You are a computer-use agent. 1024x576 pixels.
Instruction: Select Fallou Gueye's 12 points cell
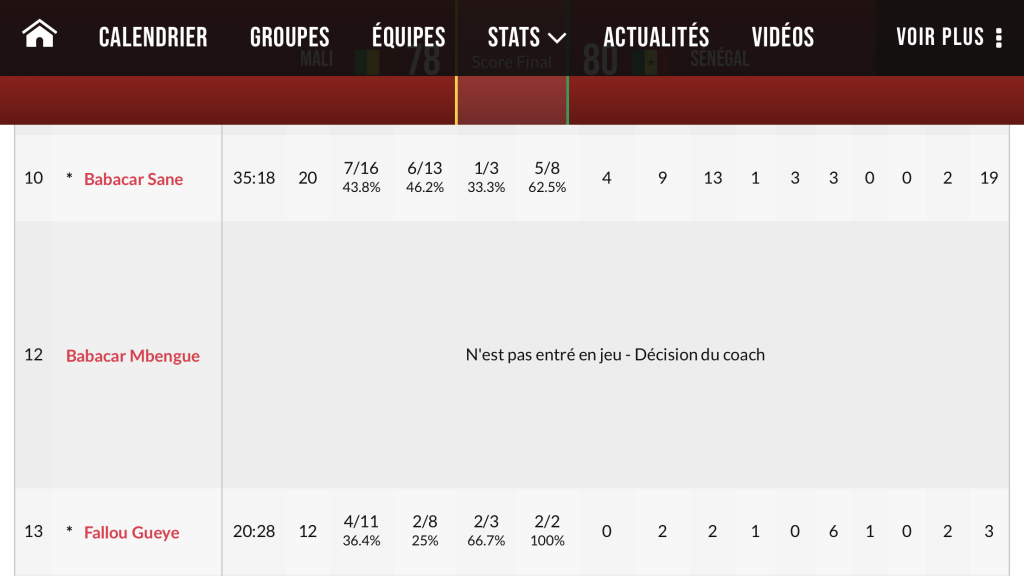click(x=308, y=531)
